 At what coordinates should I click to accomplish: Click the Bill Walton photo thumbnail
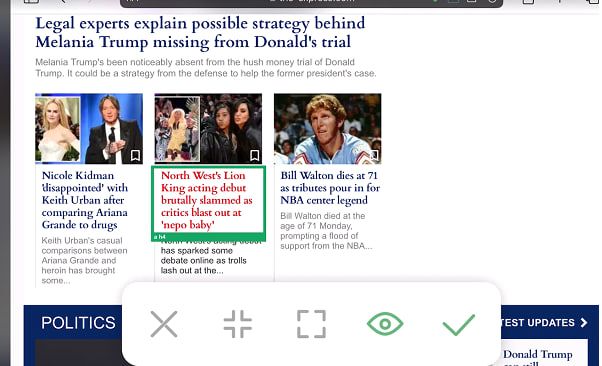click(x=328, y=128)
